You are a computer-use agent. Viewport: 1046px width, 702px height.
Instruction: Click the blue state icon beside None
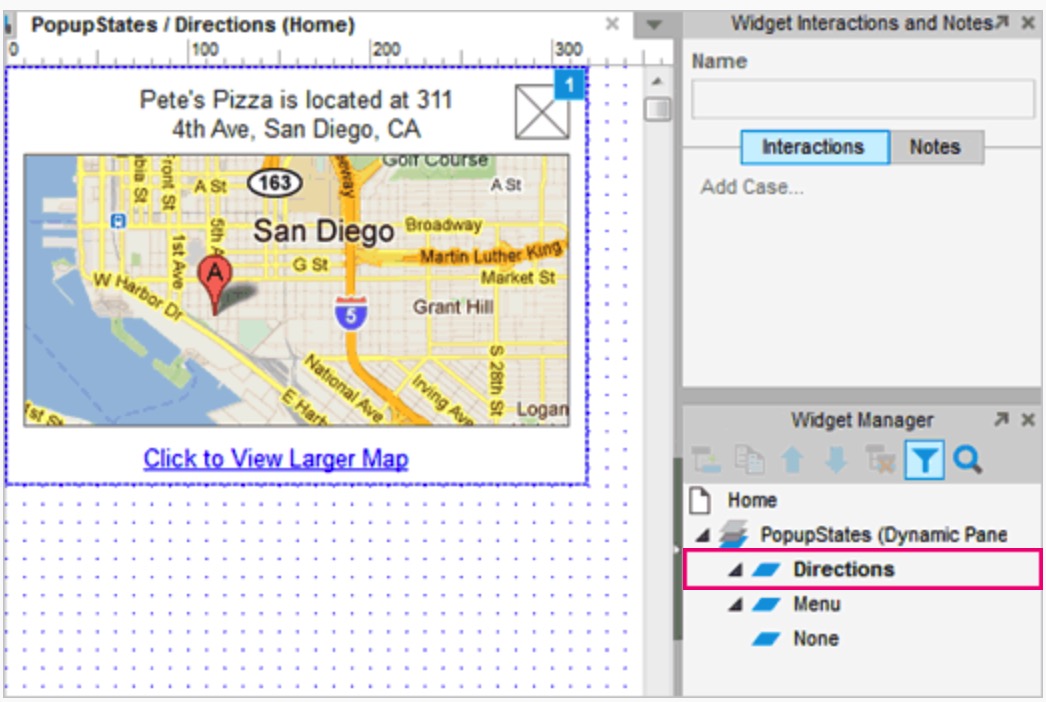[766, 639]
